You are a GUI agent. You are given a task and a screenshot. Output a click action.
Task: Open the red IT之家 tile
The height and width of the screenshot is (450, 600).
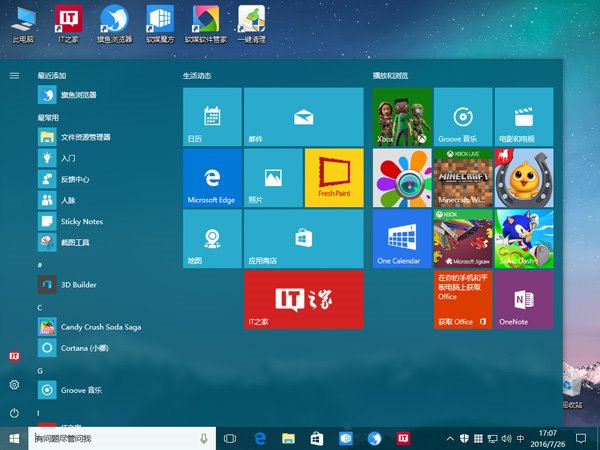[x=304, y=300]
